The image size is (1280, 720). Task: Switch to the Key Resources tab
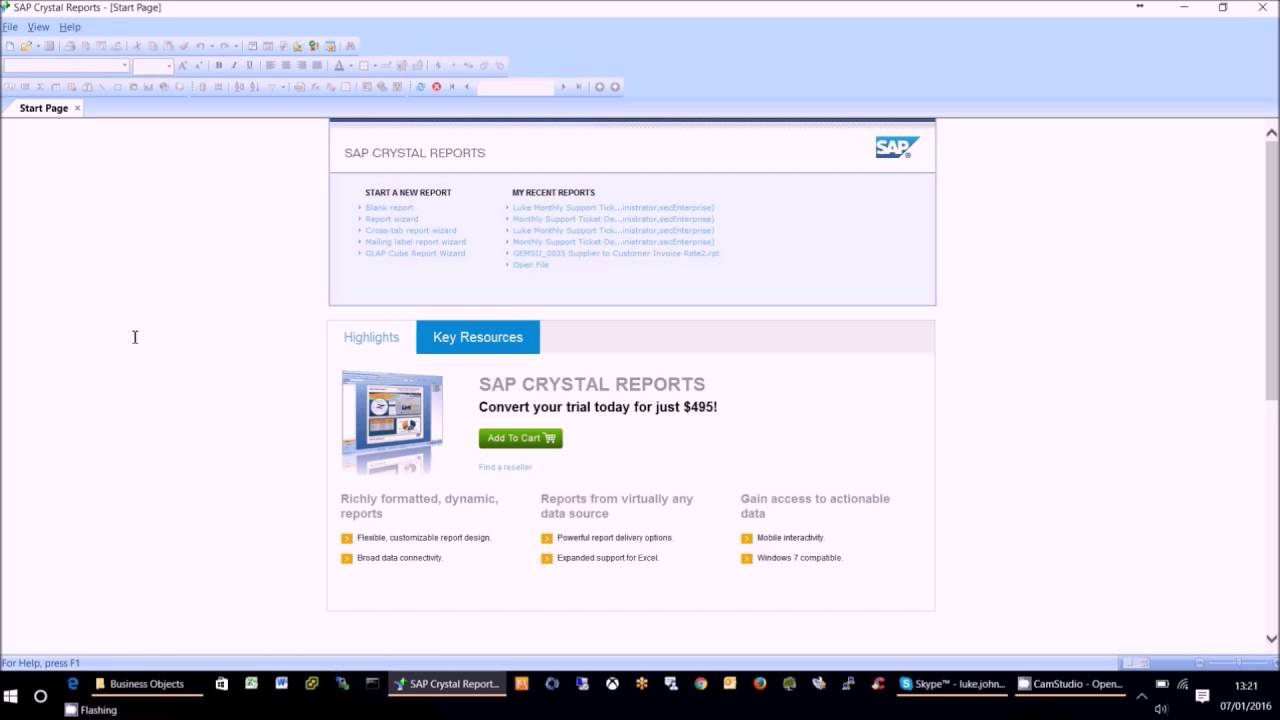point(478,337)
